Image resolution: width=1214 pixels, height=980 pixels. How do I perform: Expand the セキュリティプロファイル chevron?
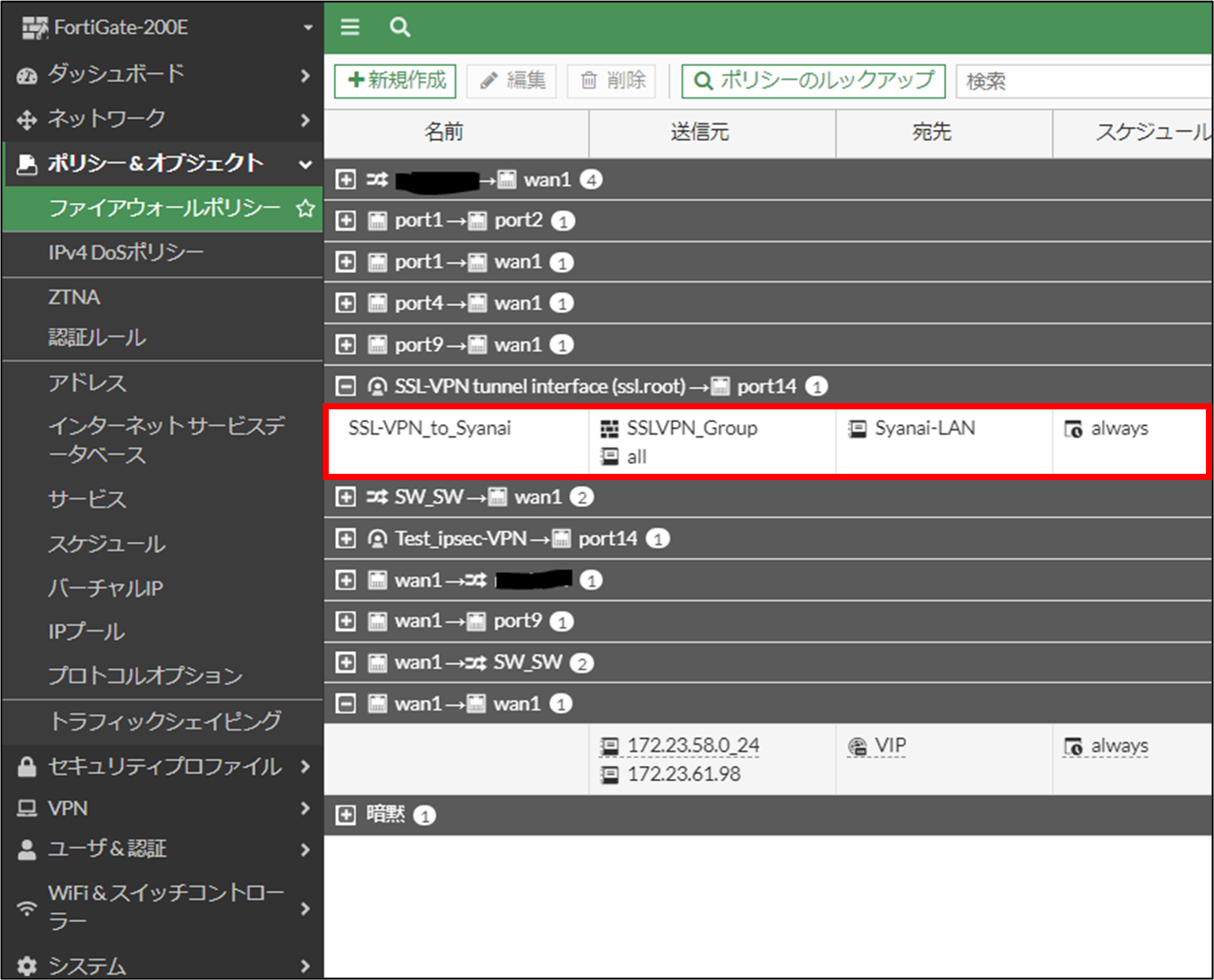tap(305, 767)
